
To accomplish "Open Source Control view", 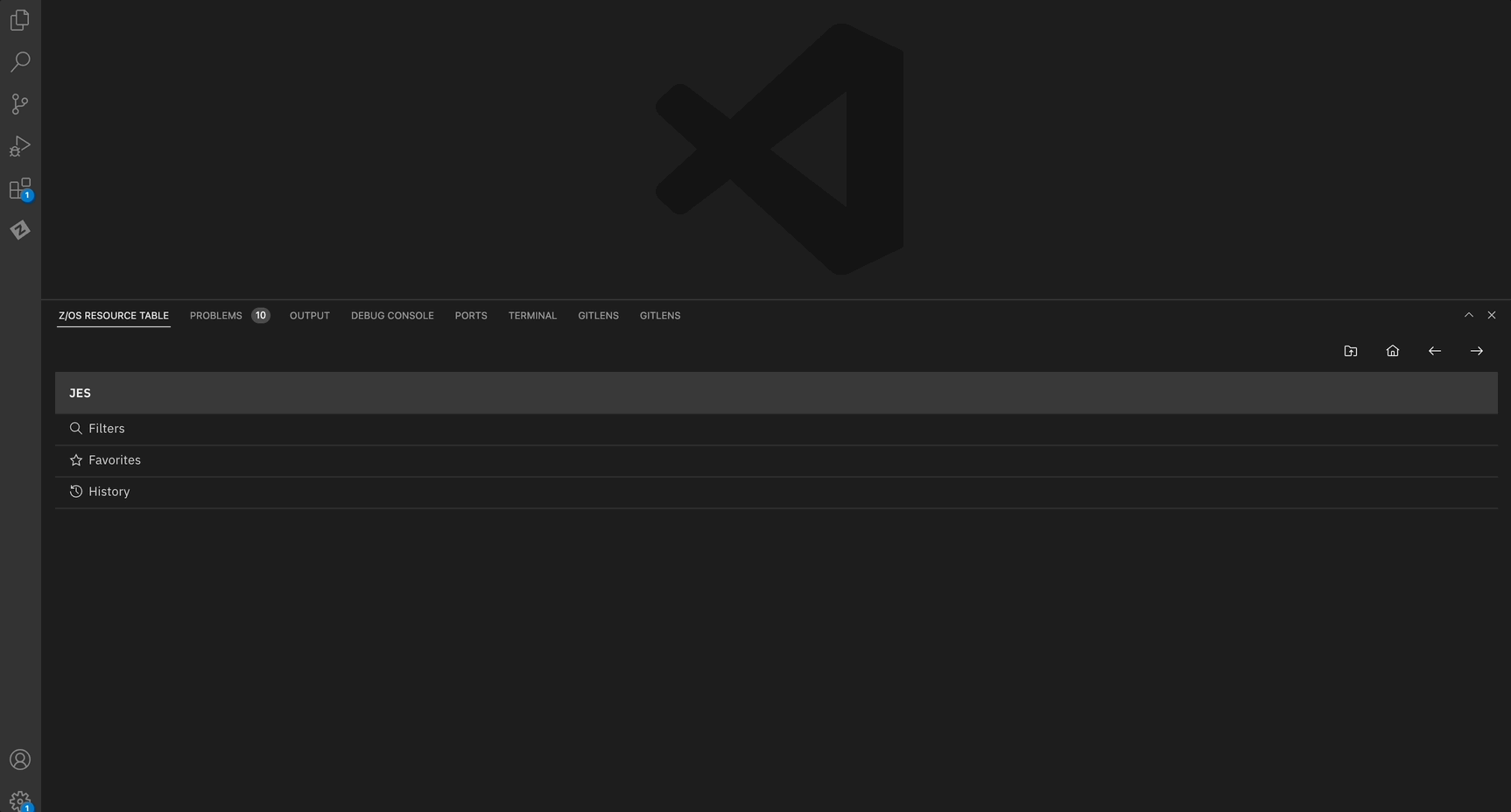I will pos(20,104).
